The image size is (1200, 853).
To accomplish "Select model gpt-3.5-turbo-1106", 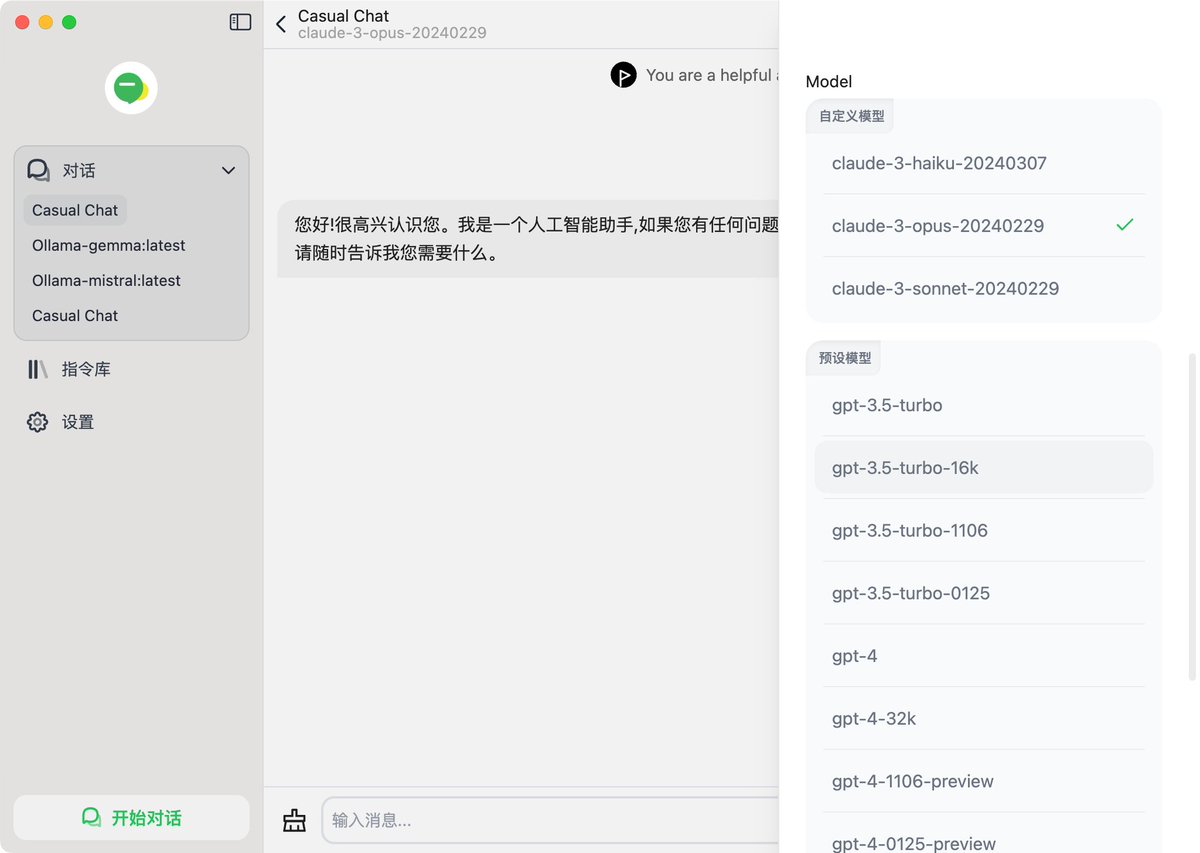I will click(984, 531).
